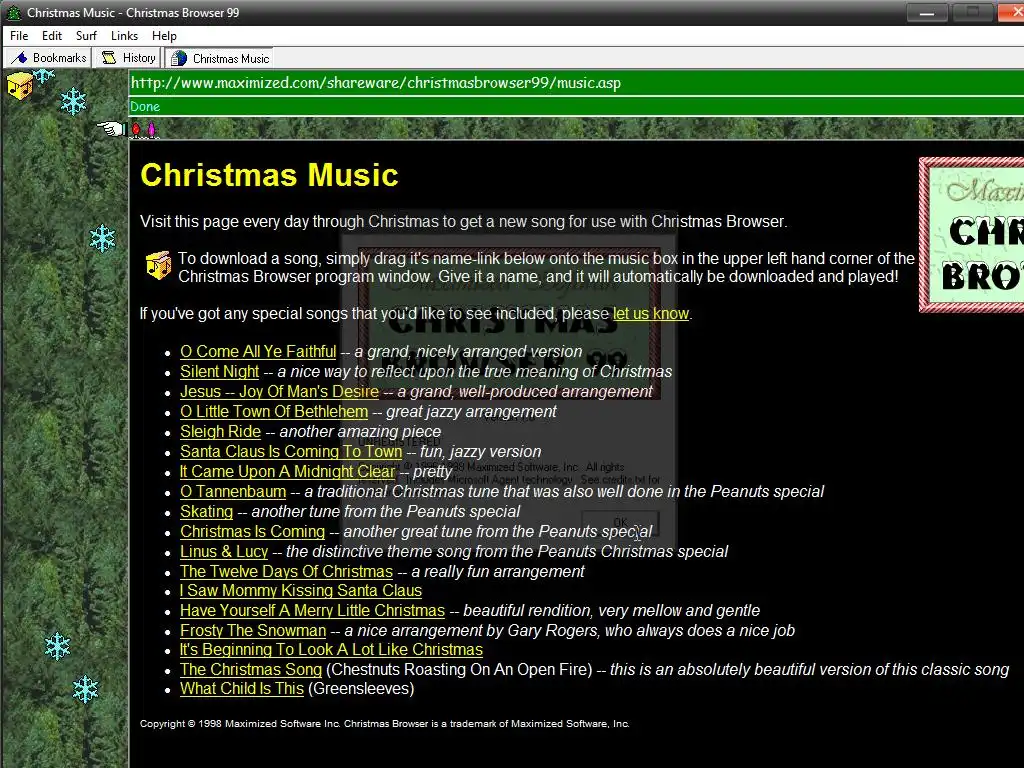Open the Help menu
This screenshot has width=1024, height=768.
click(164, 36)
